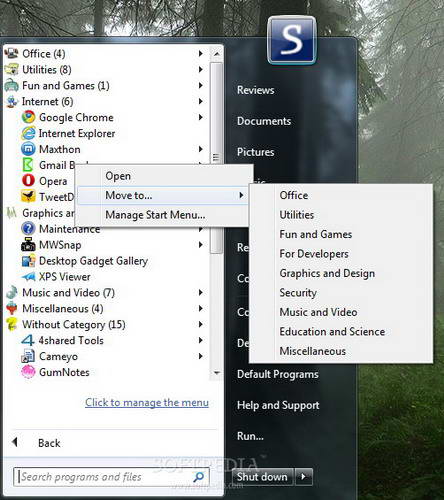Open the Shut down options arrow
Viewport: 444px width, 500px height.
pos(303,477)
